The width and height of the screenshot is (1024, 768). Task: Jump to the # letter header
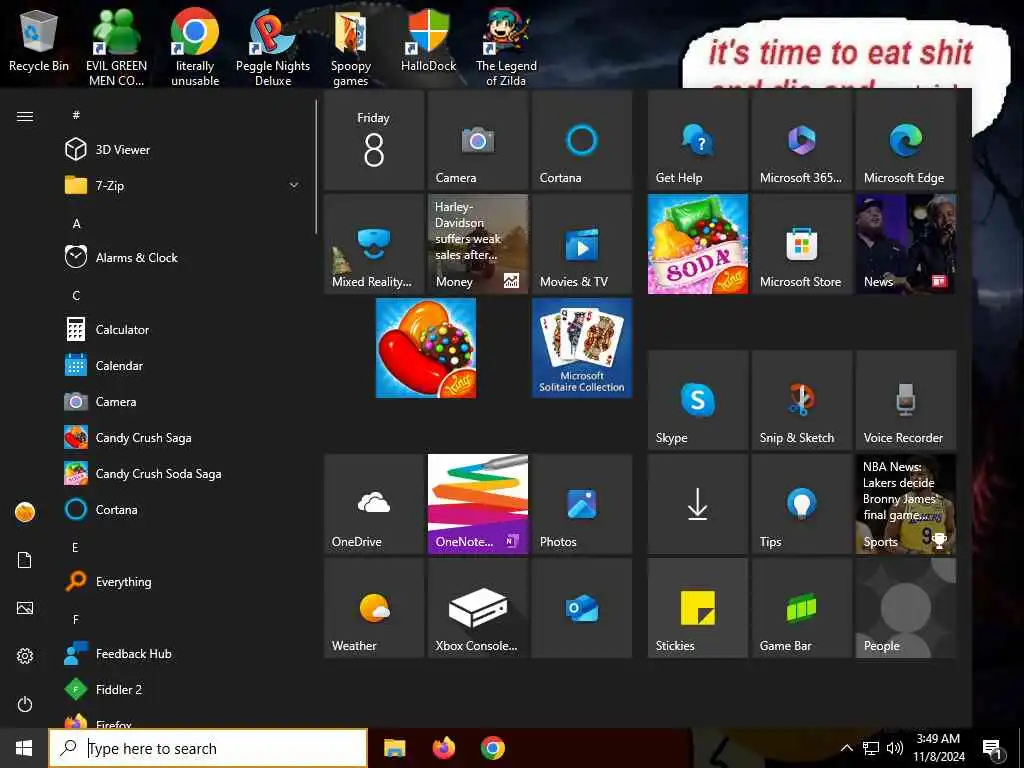(76, 115)
